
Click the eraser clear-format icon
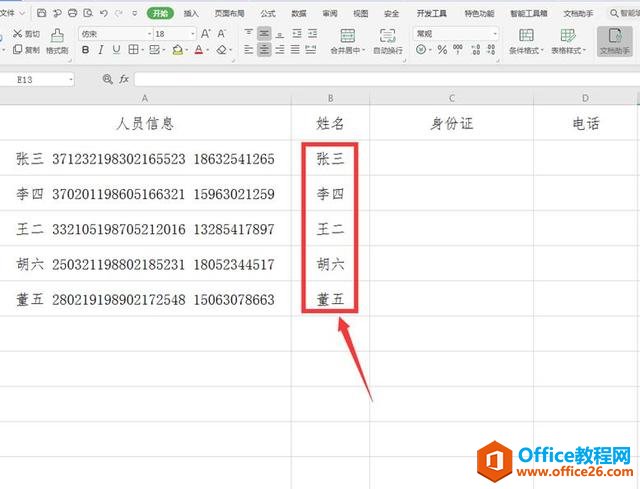pos(222,50)
